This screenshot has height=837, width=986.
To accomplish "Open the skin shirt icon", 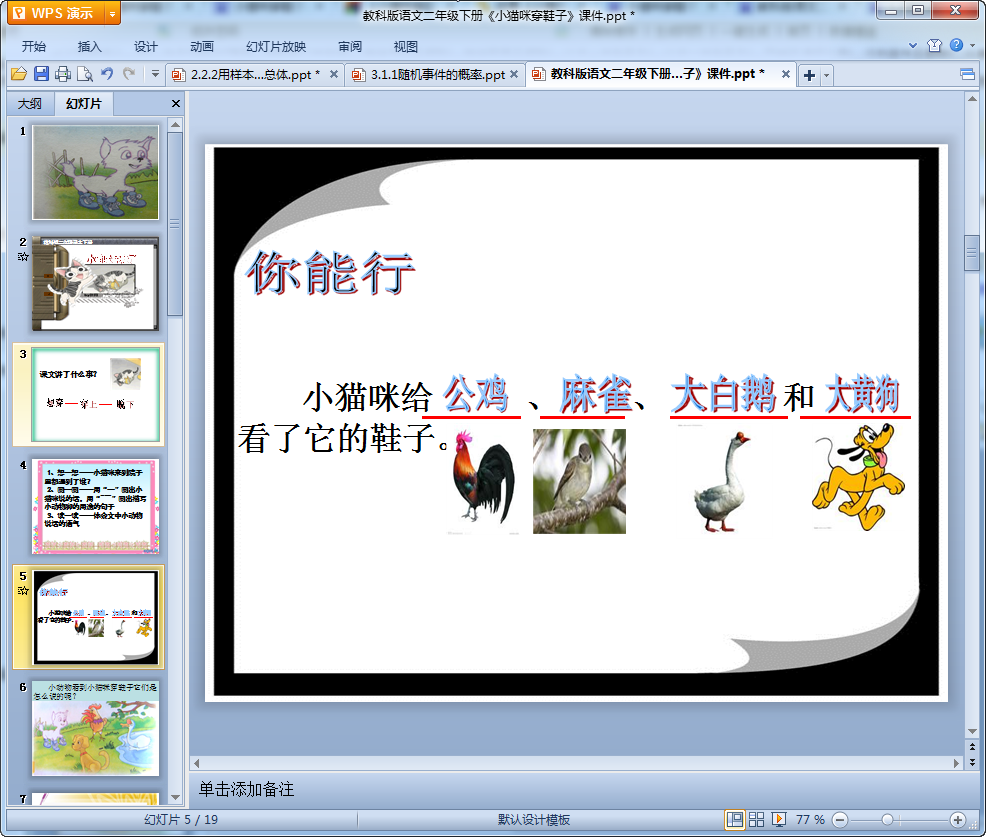I will pos(934,45).
